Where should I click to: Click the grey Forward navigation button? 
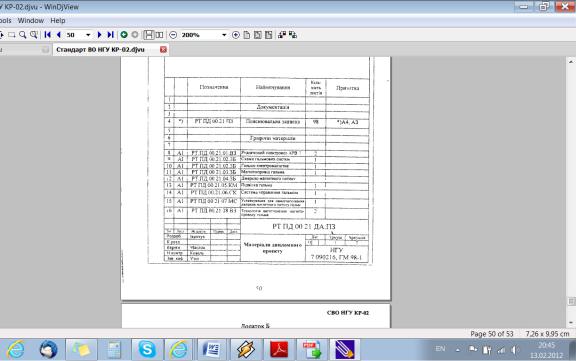[x=135, y=35]
